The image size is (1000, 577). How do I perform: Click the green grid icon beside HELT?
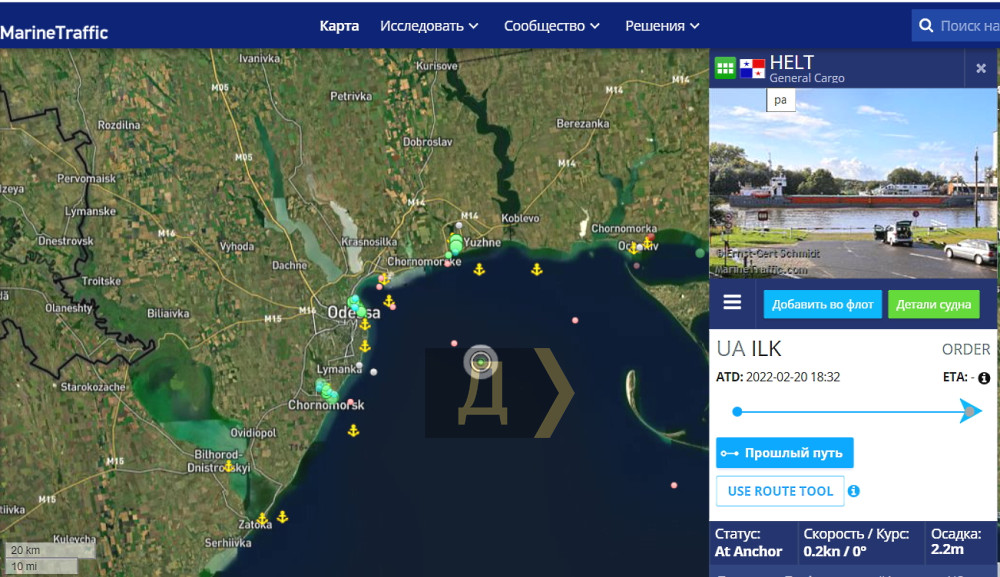(725, 69)
